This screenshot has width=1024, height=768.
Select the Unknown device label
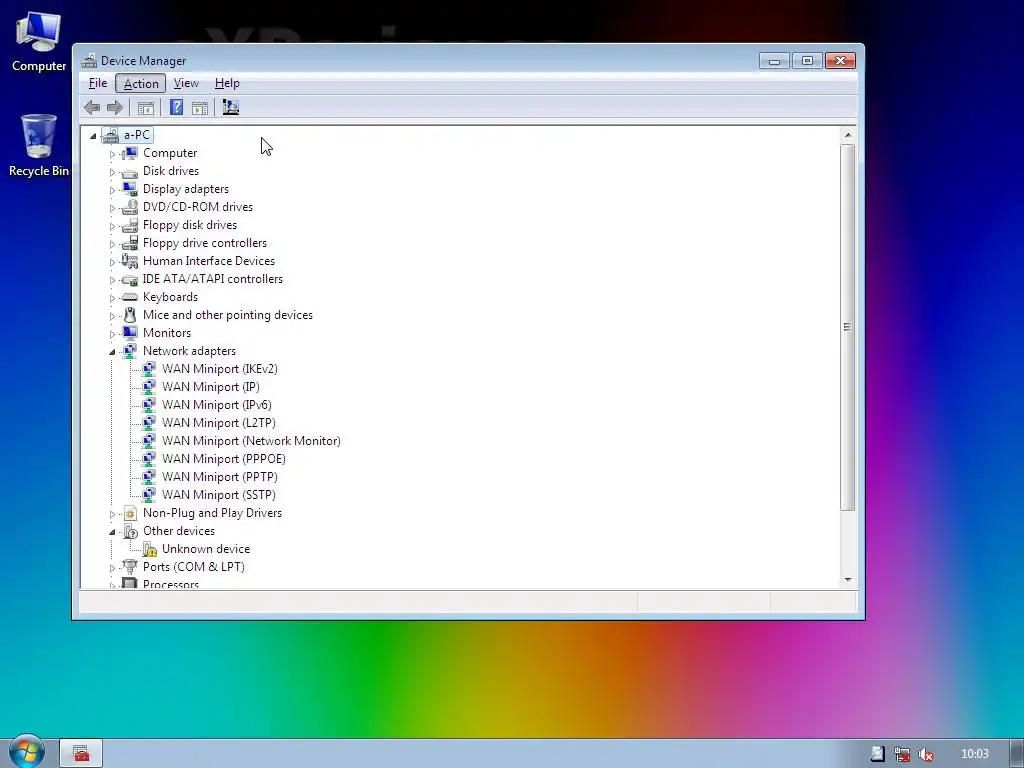(206, 549)
